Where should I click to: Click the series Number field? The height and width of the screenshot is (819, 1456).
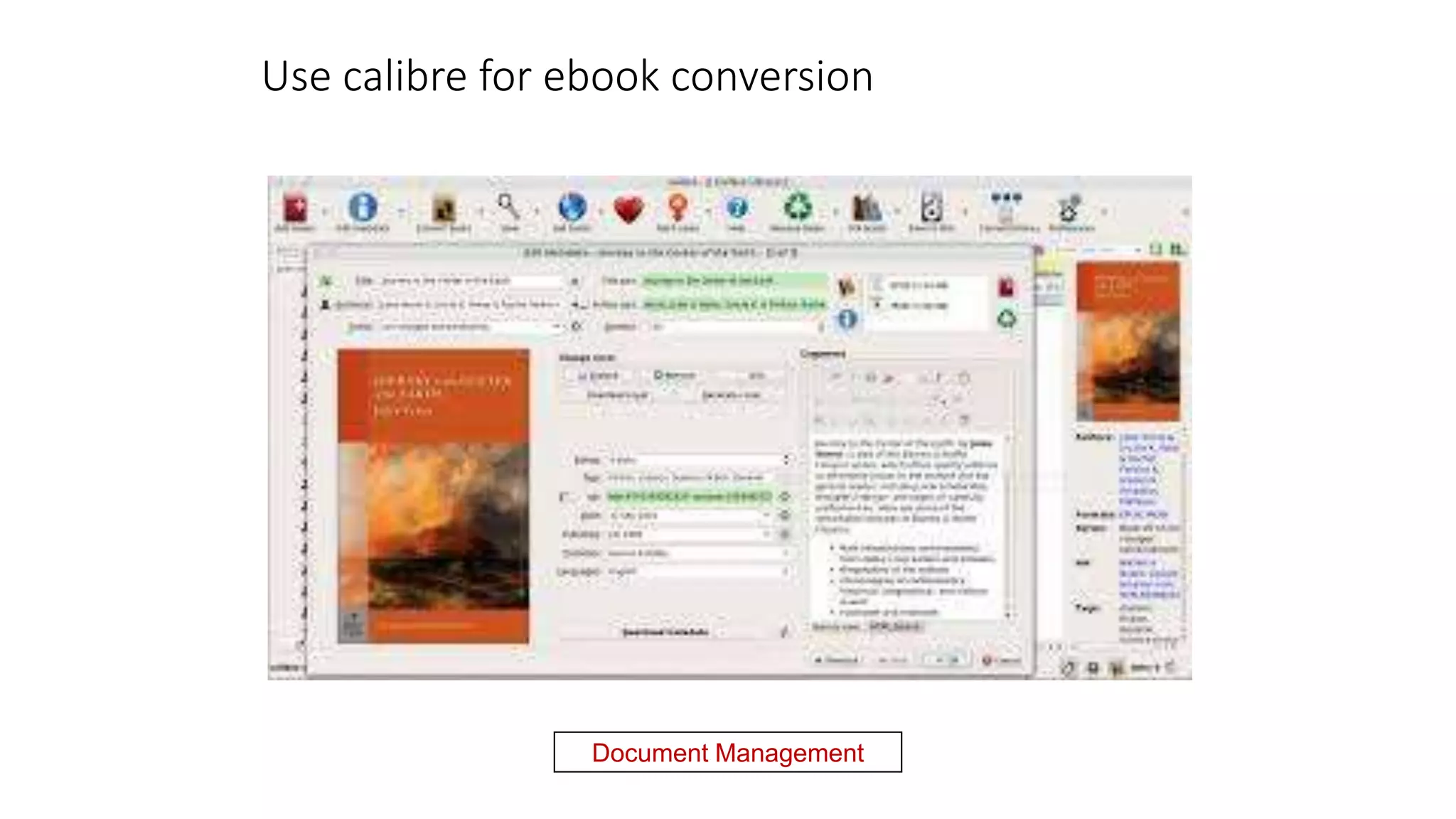click(735, 327)
